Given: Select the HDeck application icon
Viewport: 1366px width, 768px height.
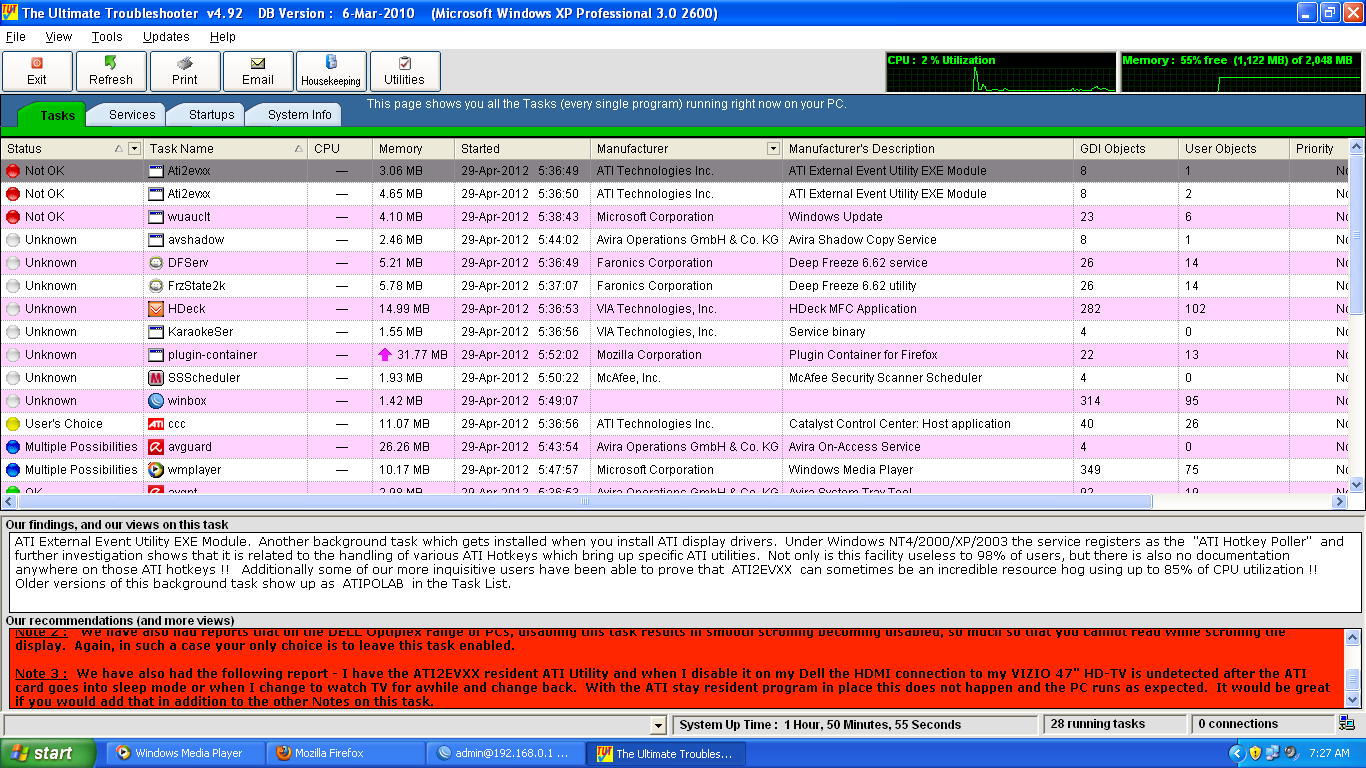Looking at the screenshot, I should 156,309.
